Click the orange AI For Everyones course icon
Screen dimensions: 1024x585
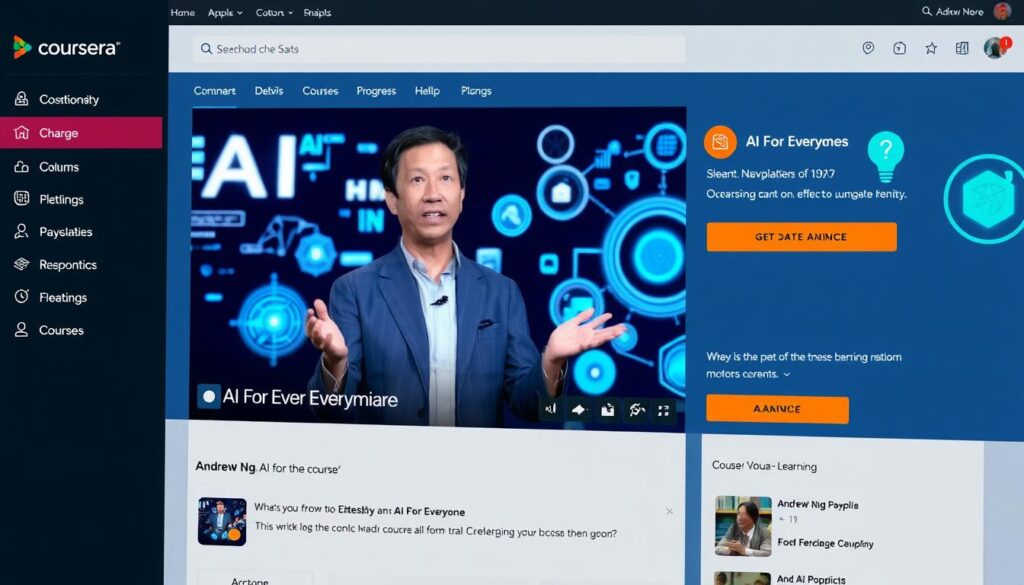[x=720, y=142]
